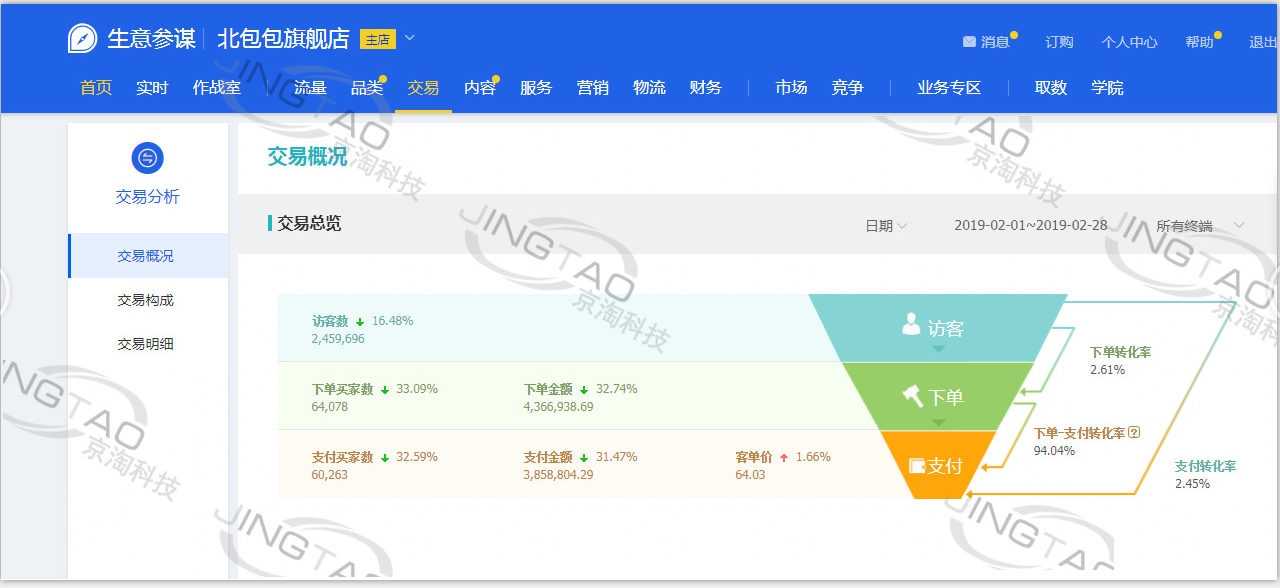This screenshot has width=1280, height=588.
Task: Go to the 市场 navigation tab
Action: (791, 88)
